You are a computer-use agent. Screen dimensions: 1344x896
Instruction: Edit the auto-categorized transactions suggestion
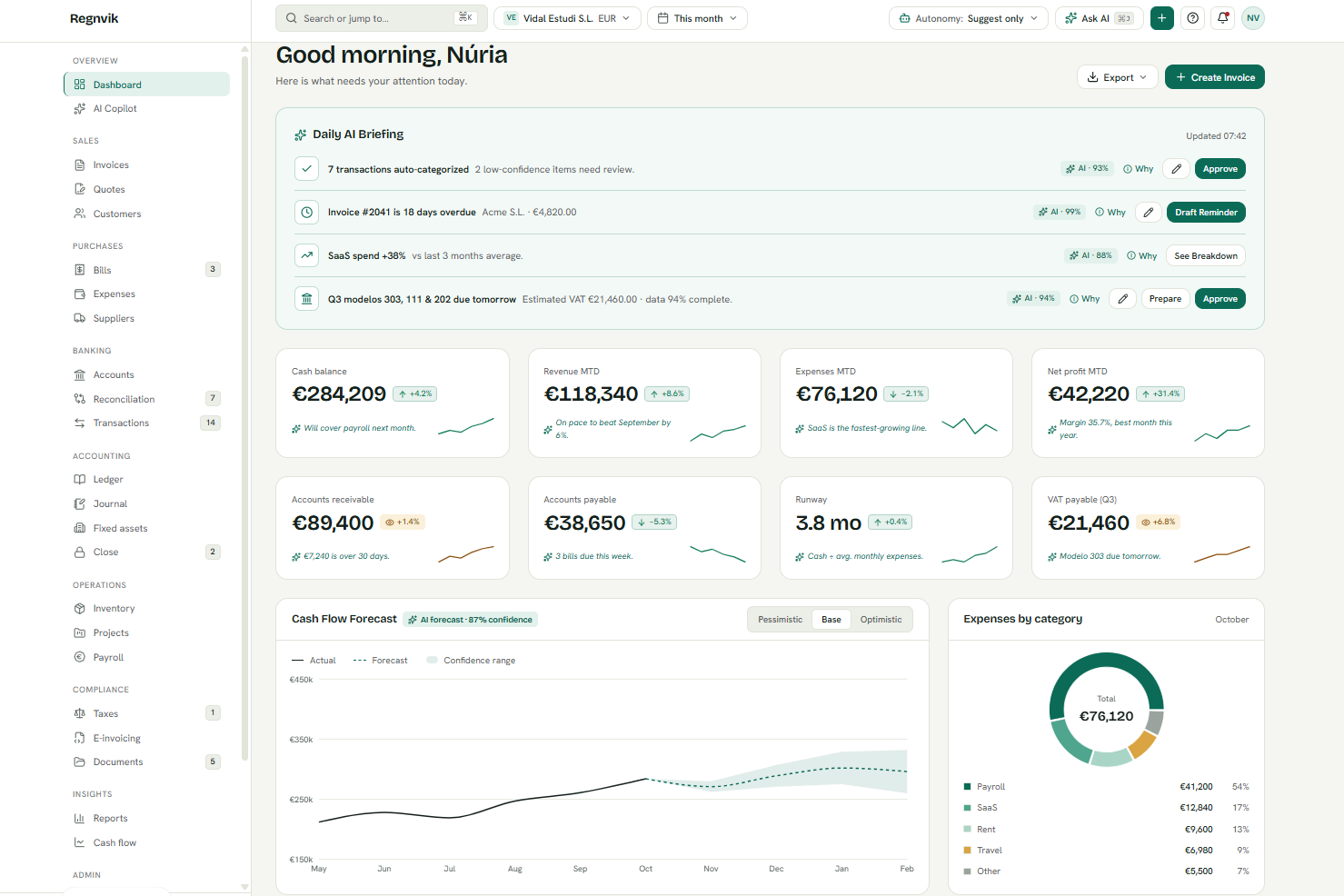1176,169
